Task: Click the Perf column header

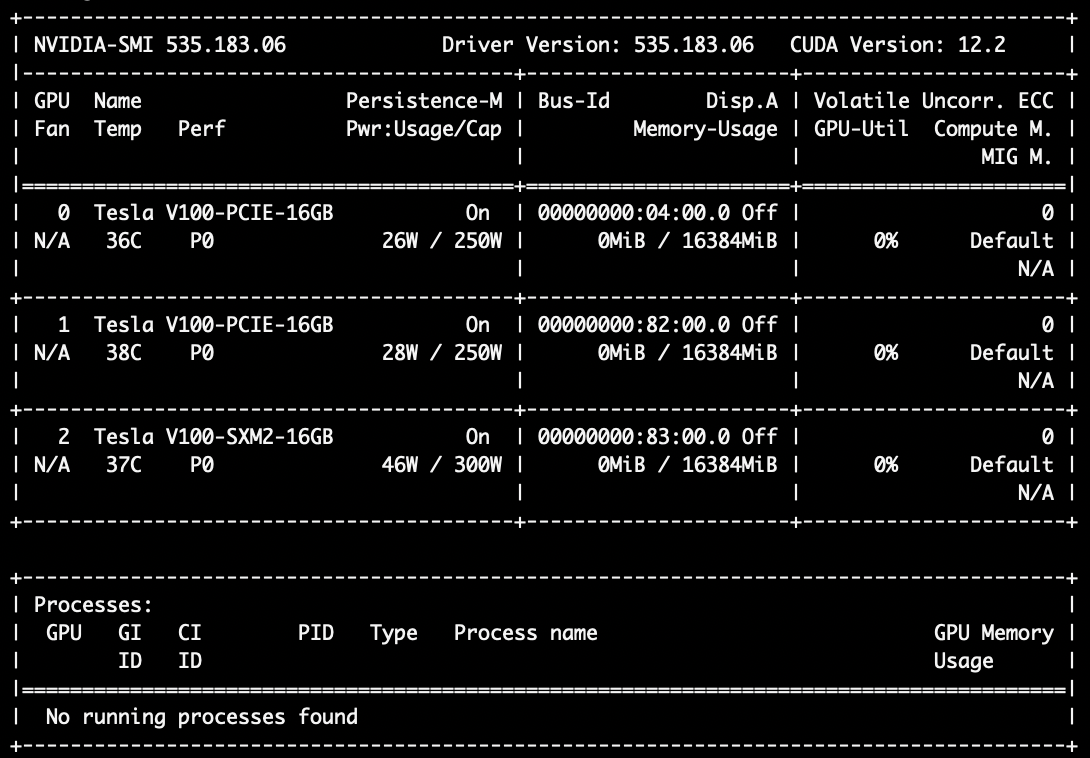Action: click(202, 129)
